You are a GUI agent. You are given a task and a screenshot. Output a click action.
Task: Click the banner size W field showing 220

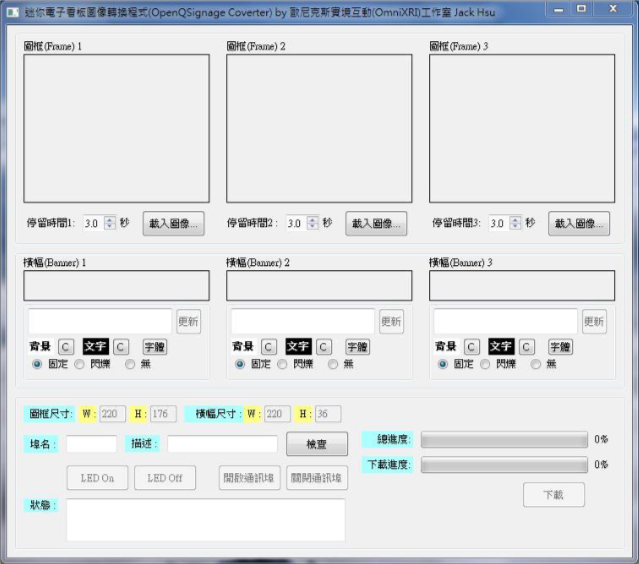(x=277, y=414)
